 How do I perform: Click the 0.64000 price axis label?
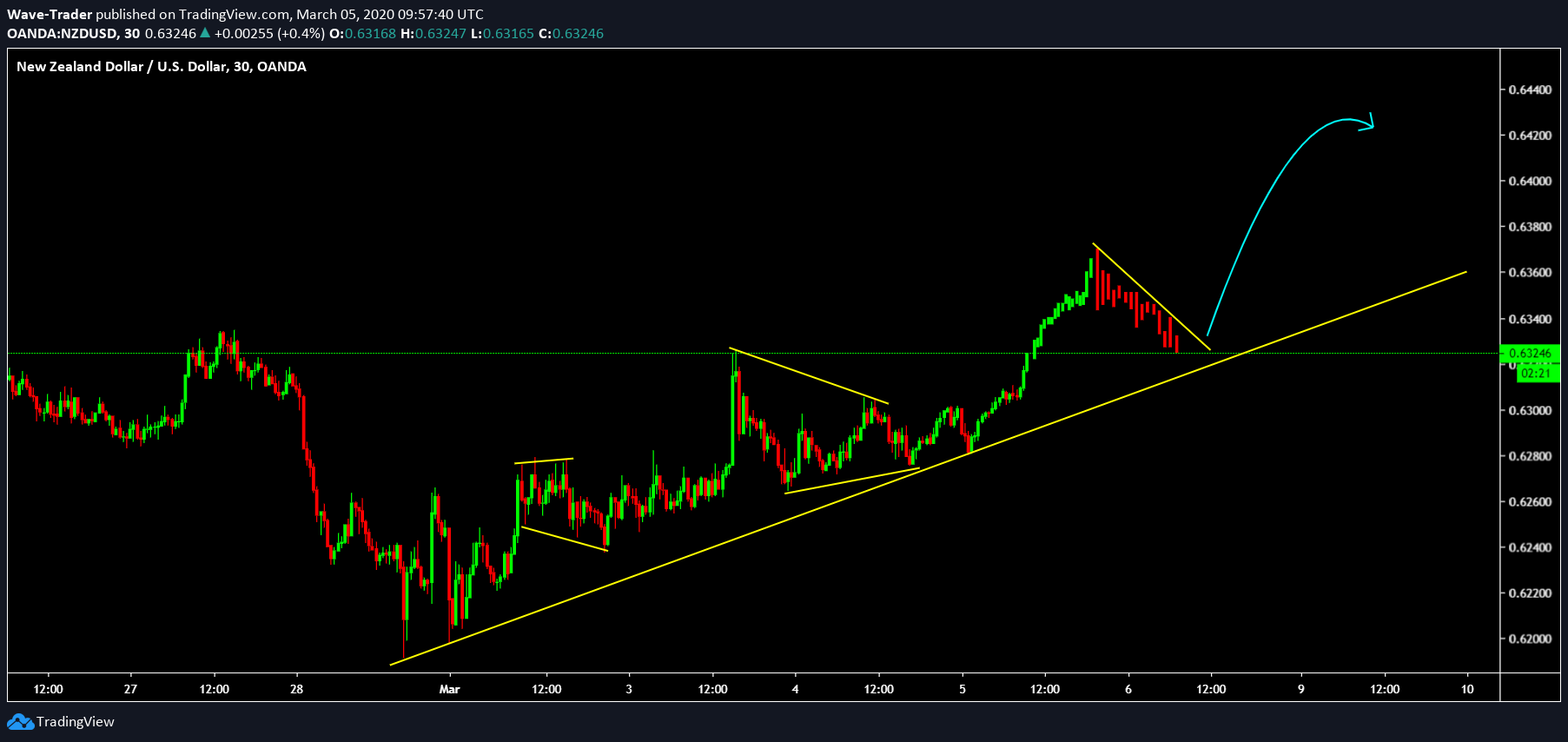(1530, 182)
